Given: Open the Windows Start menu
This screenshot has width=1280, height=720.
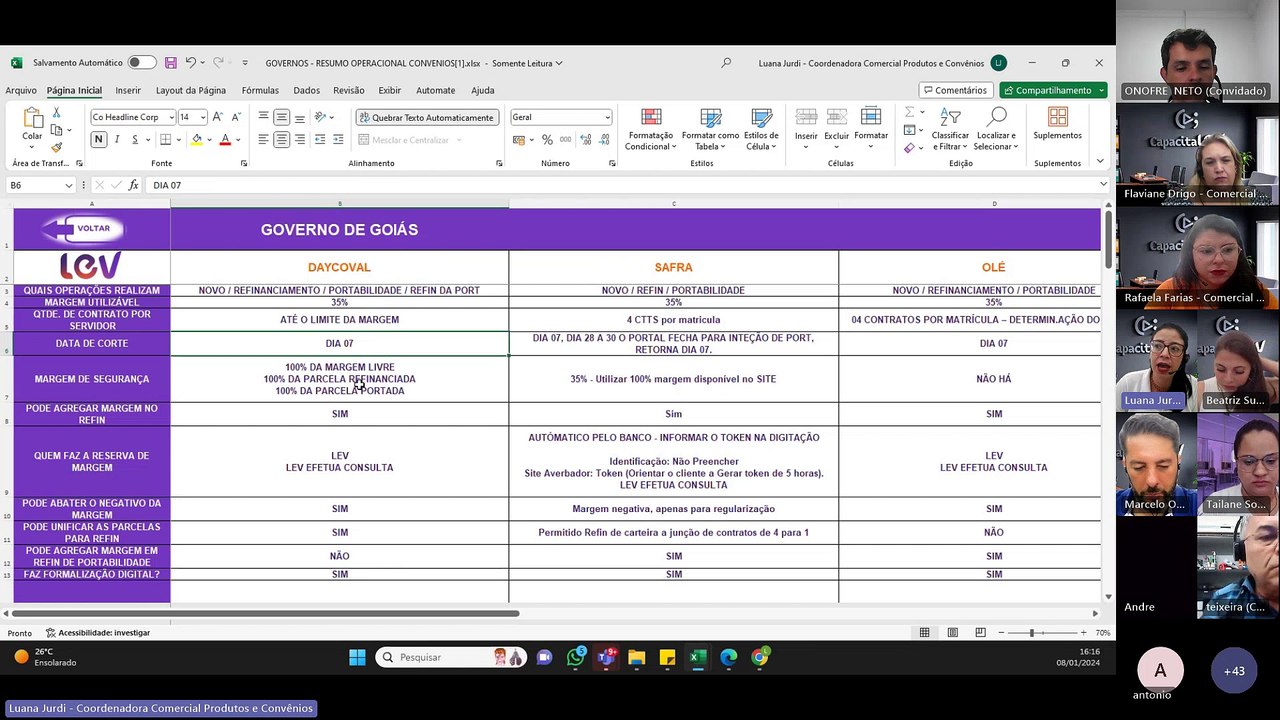Looking at the screenshot, I should point(357,657).
